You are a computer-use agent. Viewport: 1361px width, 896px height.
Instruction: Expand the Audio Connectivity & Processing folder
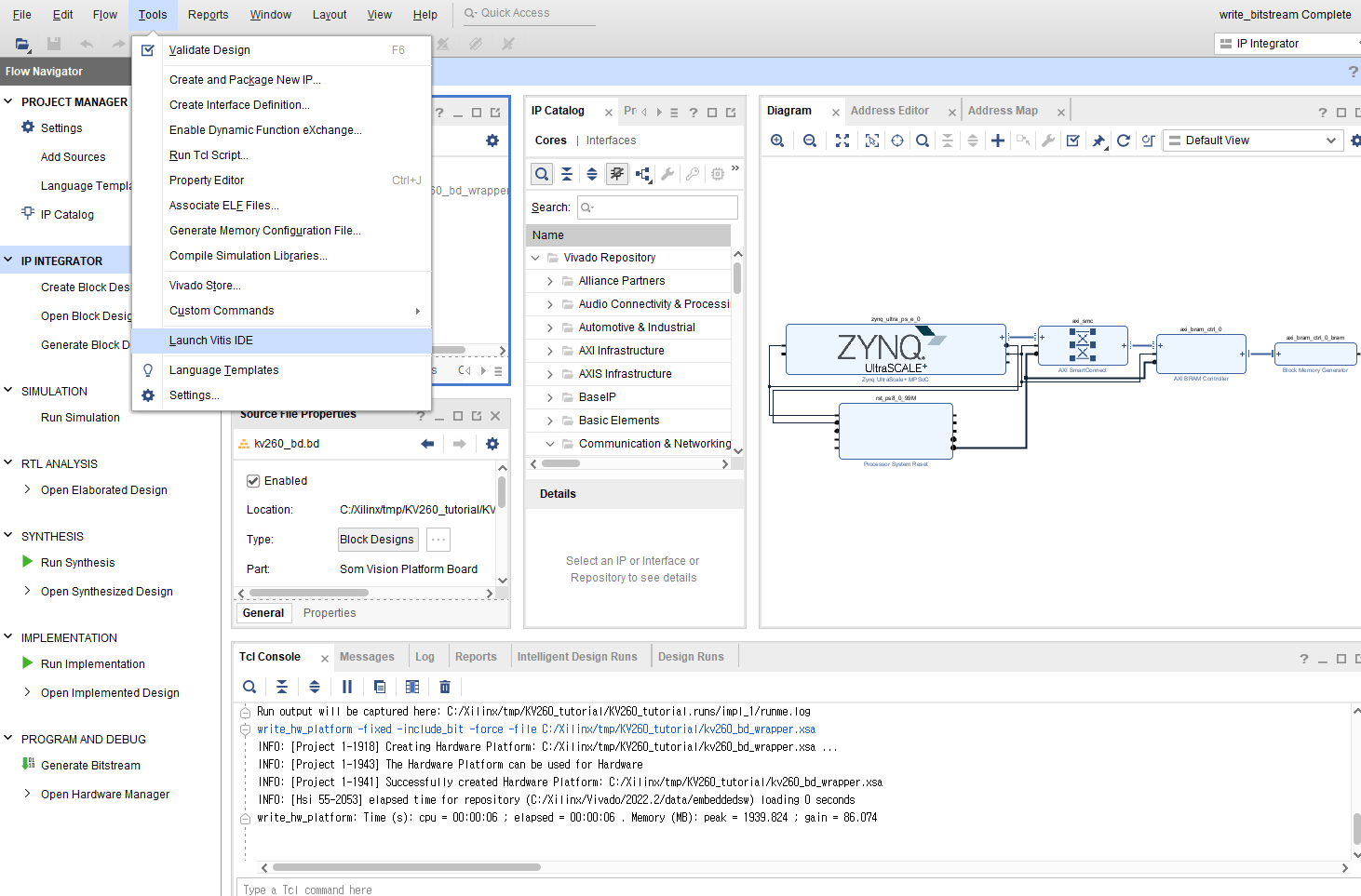point(549,304)
